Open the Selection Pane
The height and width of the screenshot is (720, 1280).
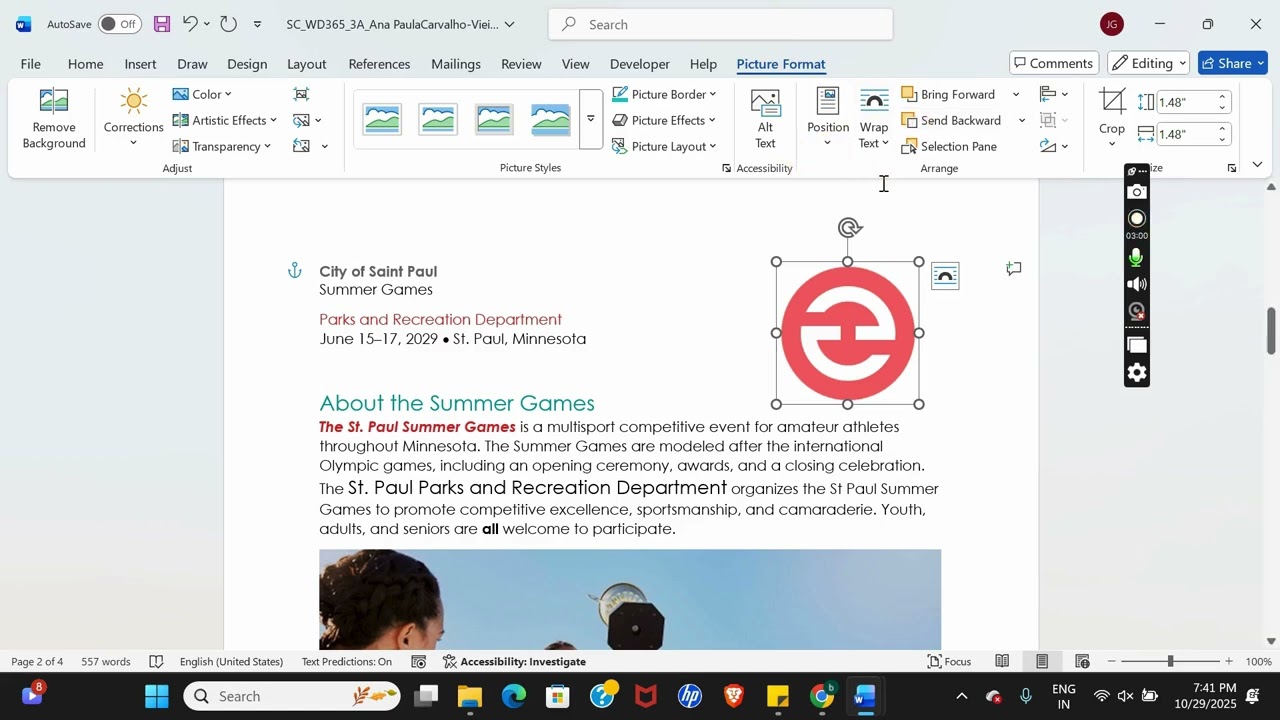point(950,146)
